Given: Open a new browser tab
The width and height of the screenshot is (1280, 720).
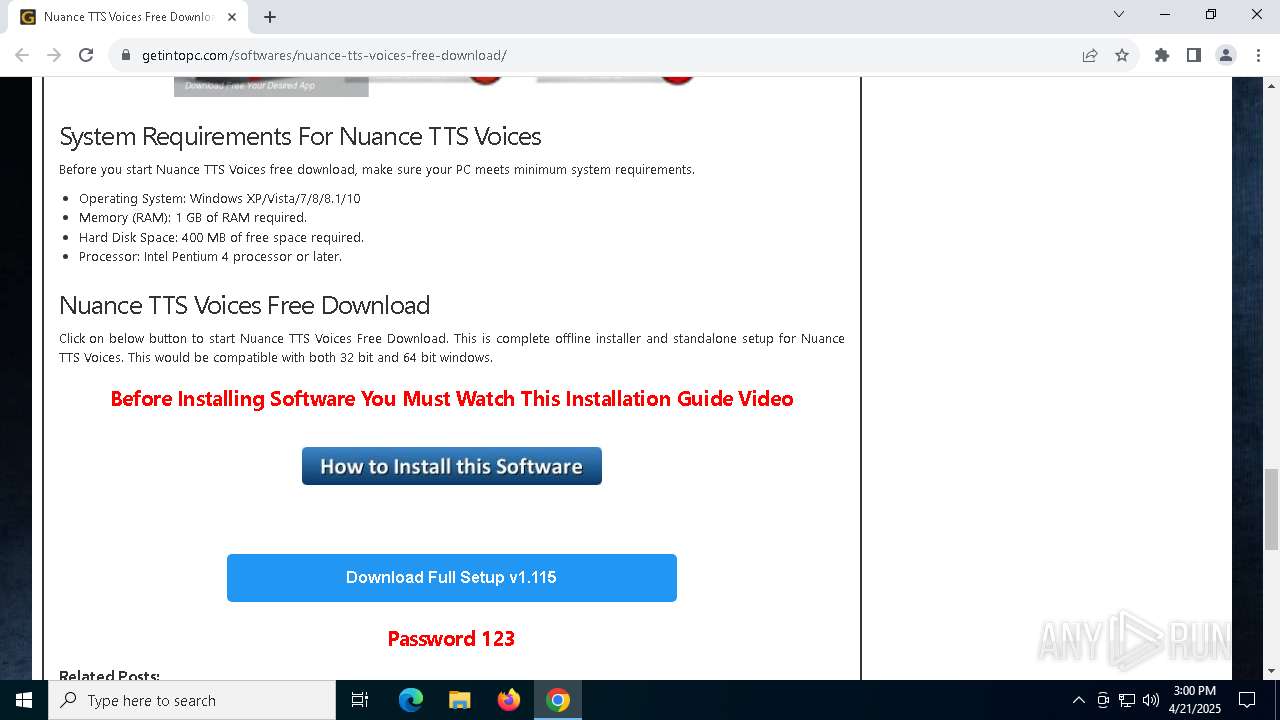Looking at the screenshot, I should 270,16.
